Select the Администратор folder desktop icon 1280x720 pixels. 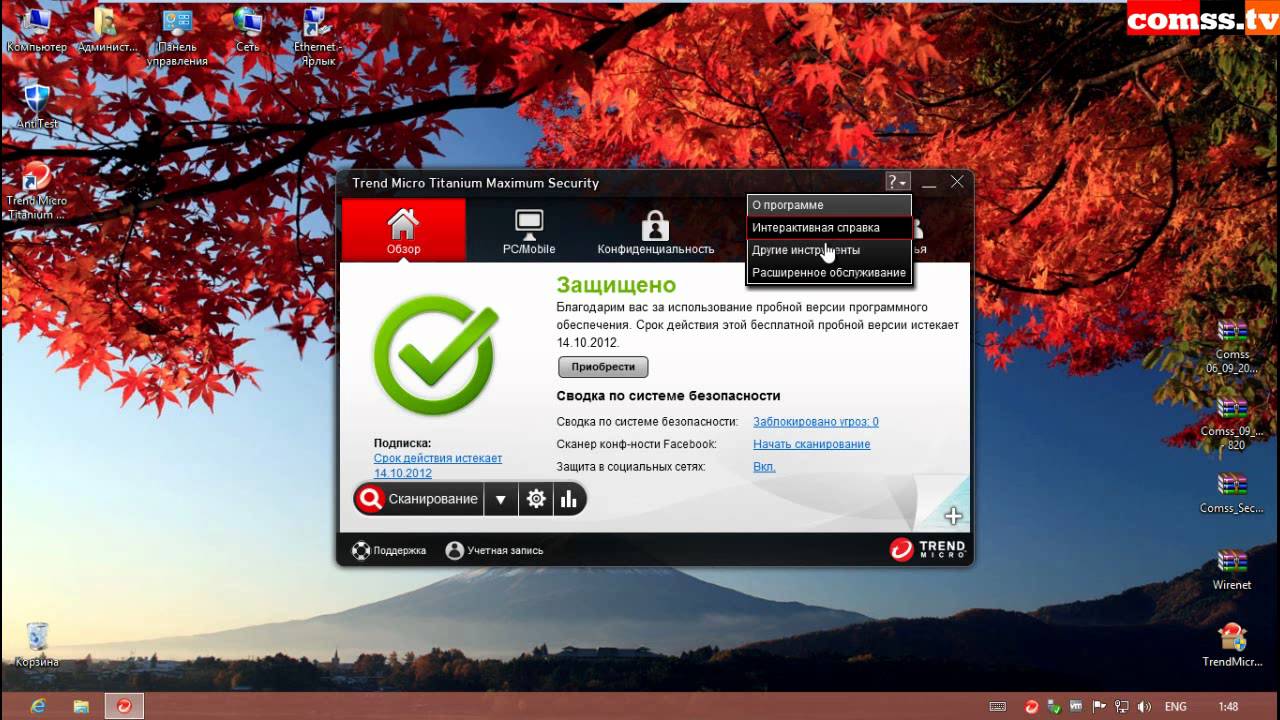tap(107, 31)
